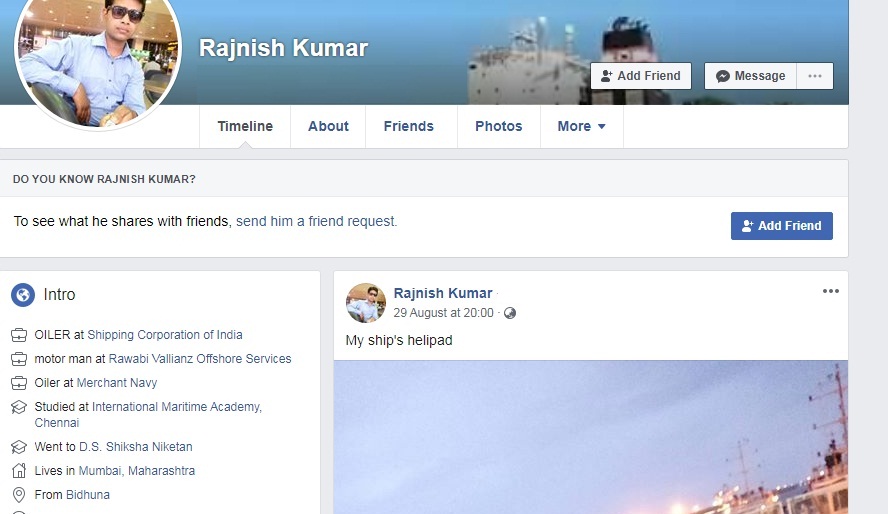Open D.S. Shiksha Niketan link
This screenshot has height=514, width=888.
click(135, 447)
